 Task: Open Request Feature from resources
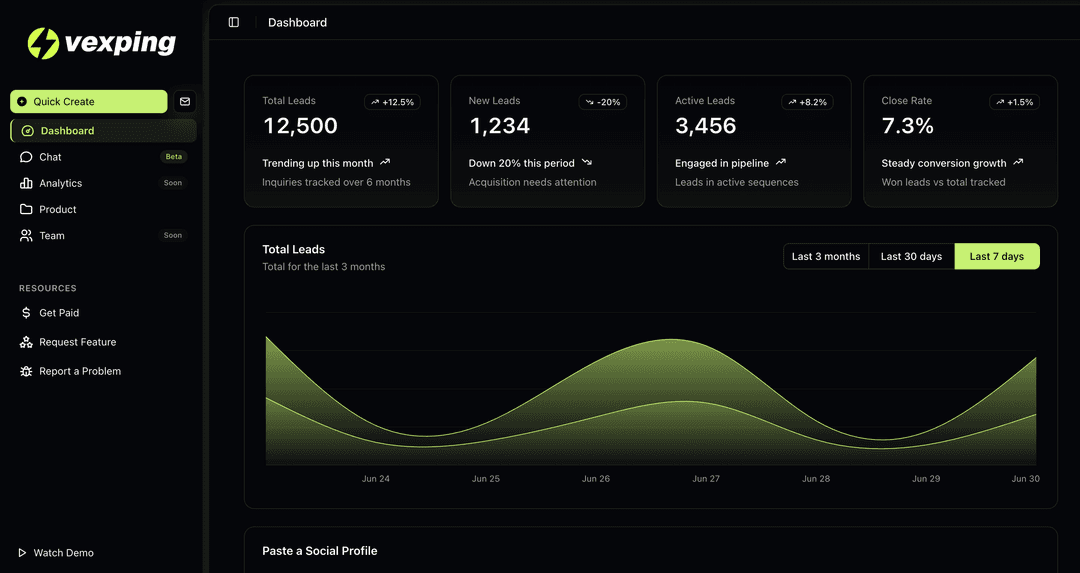pyautogui.click(x=77, y=342)
